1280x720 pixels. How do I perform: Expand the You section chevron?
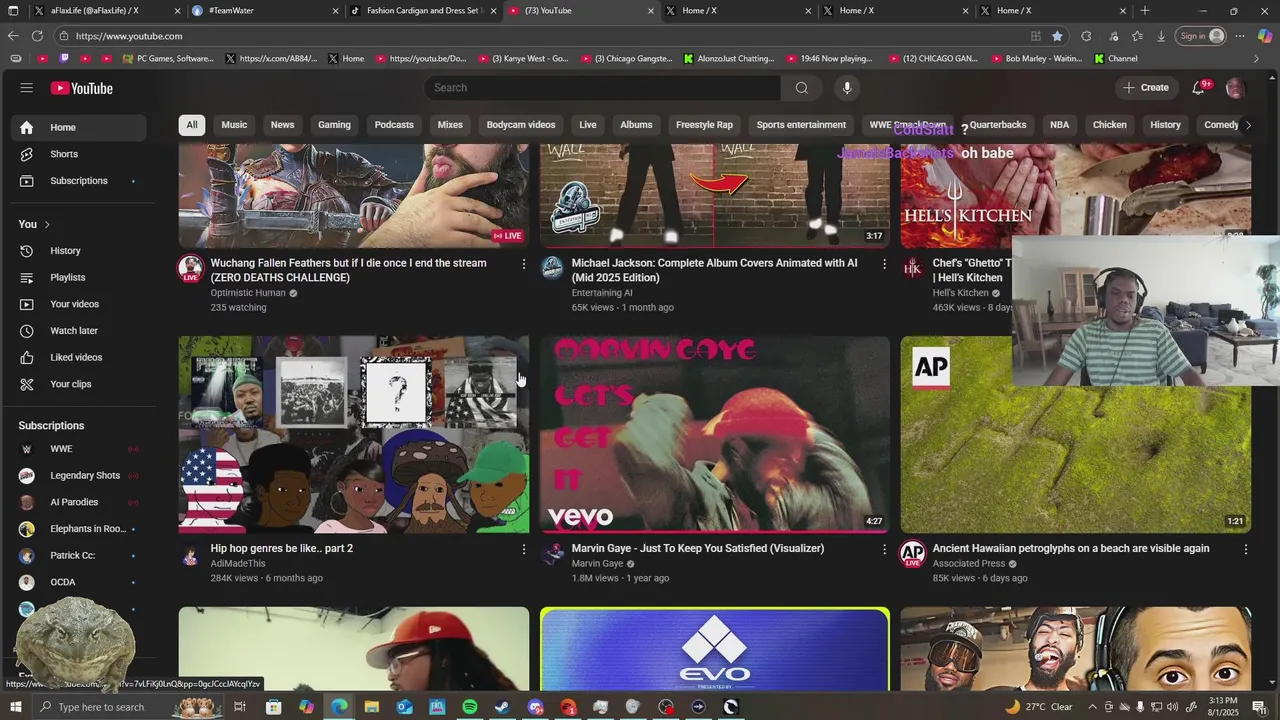point(47,224)
